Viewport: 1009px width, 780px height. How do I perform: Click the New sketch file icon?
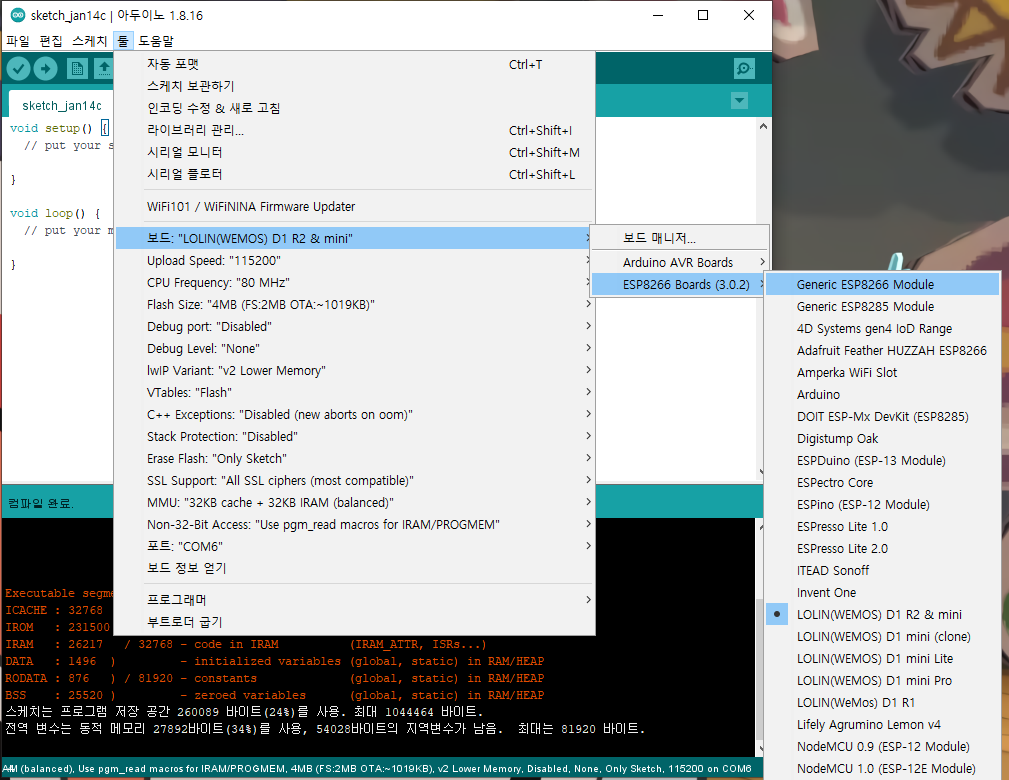[77, 68]
